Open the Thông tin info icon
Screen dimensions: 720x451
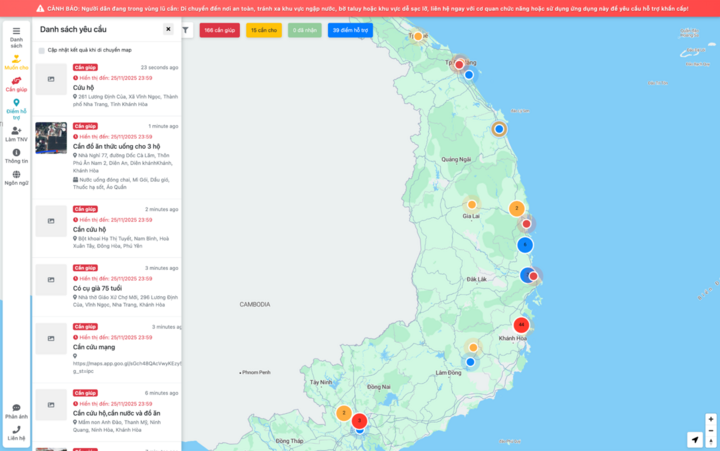click(16, 153)
